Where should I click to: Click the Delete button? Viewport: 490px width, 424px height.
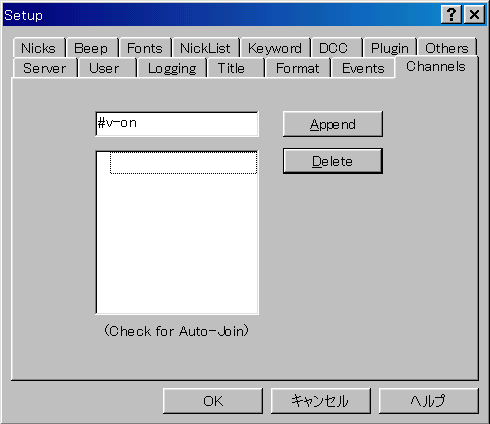pos(333,161)
